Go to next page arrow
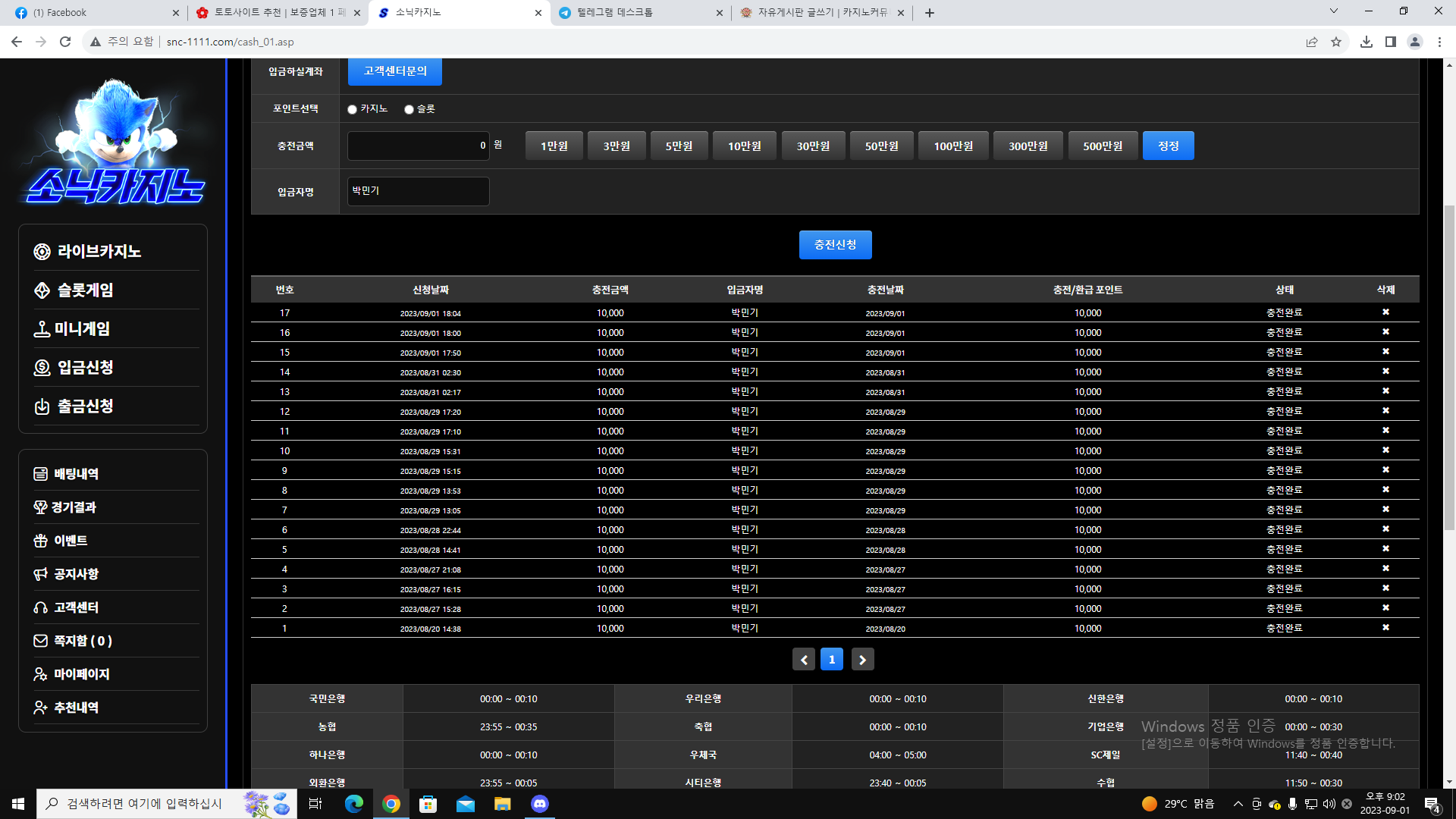1456x819 pixels. 862,660
